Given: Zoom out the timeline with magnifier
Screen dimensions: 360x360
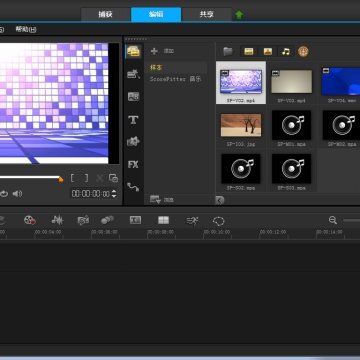Looking at the screenshot, I should [x=333, y=220].
